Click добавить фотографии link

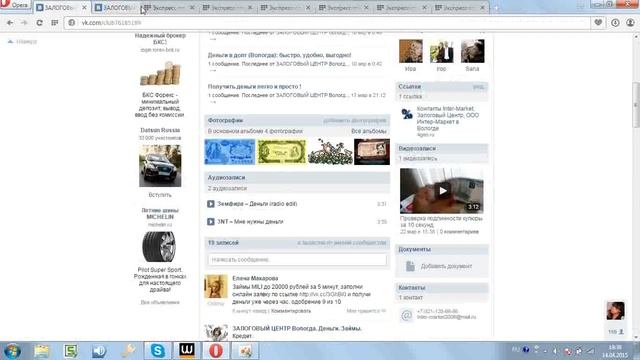pos(355,120)
